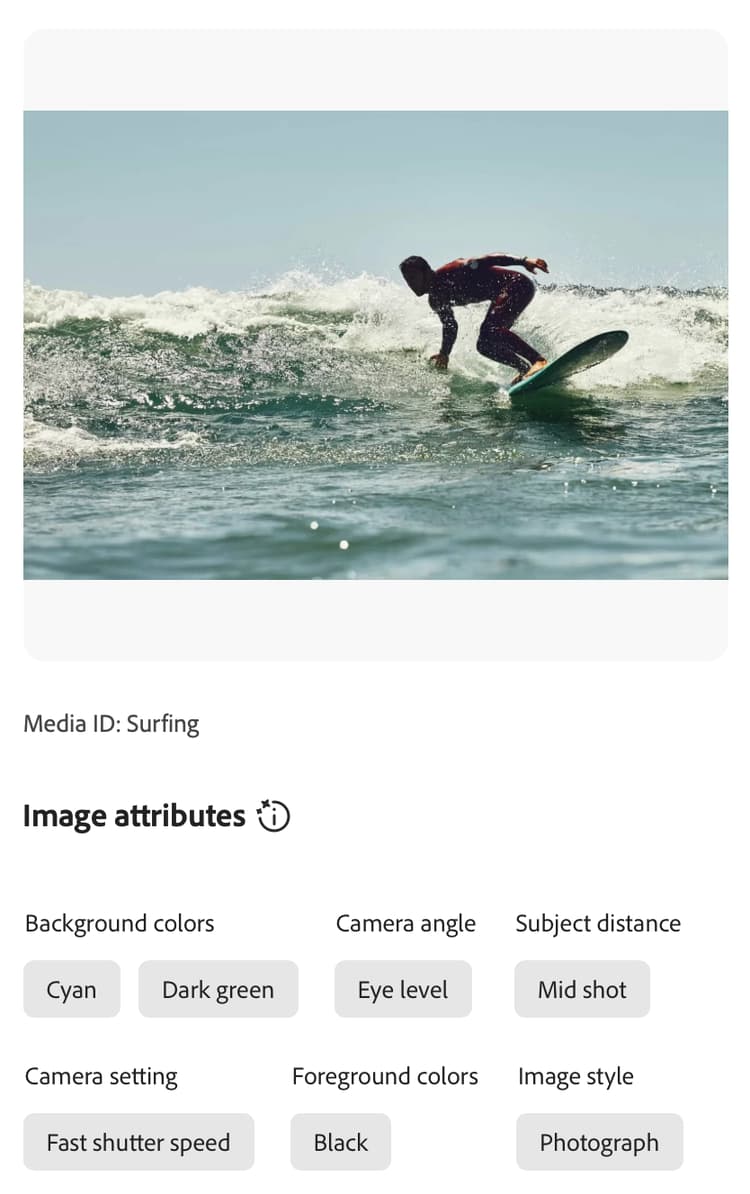Click the blank card area below the photo

coord(375,620)
